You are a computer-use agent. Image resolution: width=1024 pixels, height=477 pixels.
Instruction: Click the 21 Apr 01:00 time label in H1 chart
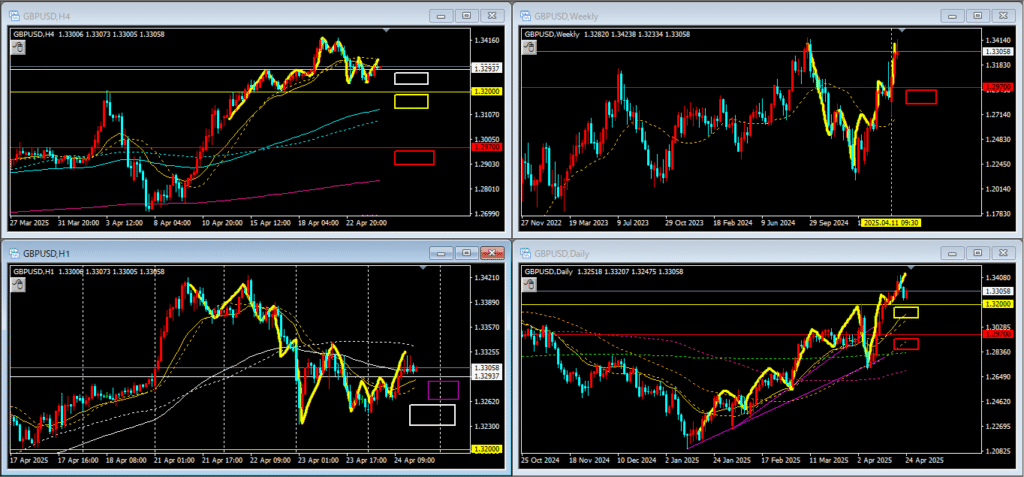[174, 460]
